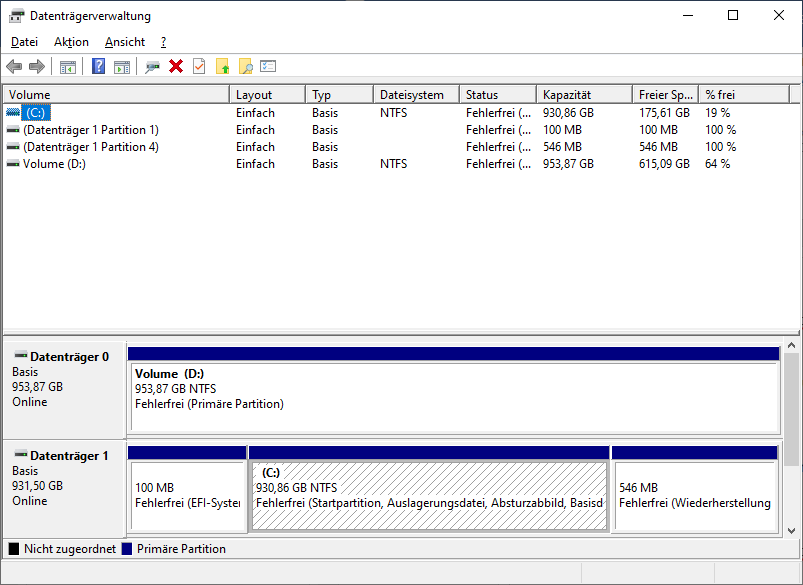Click the disk pane scrollbar down arrow
Image resolution: width=803 pixels, height=585 pixels.
click(791, 531)
